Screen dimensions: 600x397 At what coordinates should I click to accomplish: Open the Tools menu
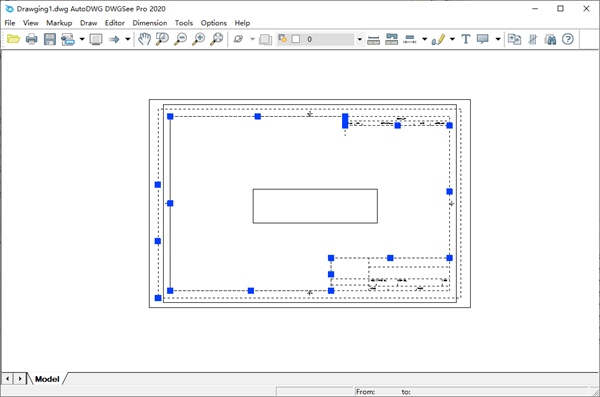[x=184, y=23]
